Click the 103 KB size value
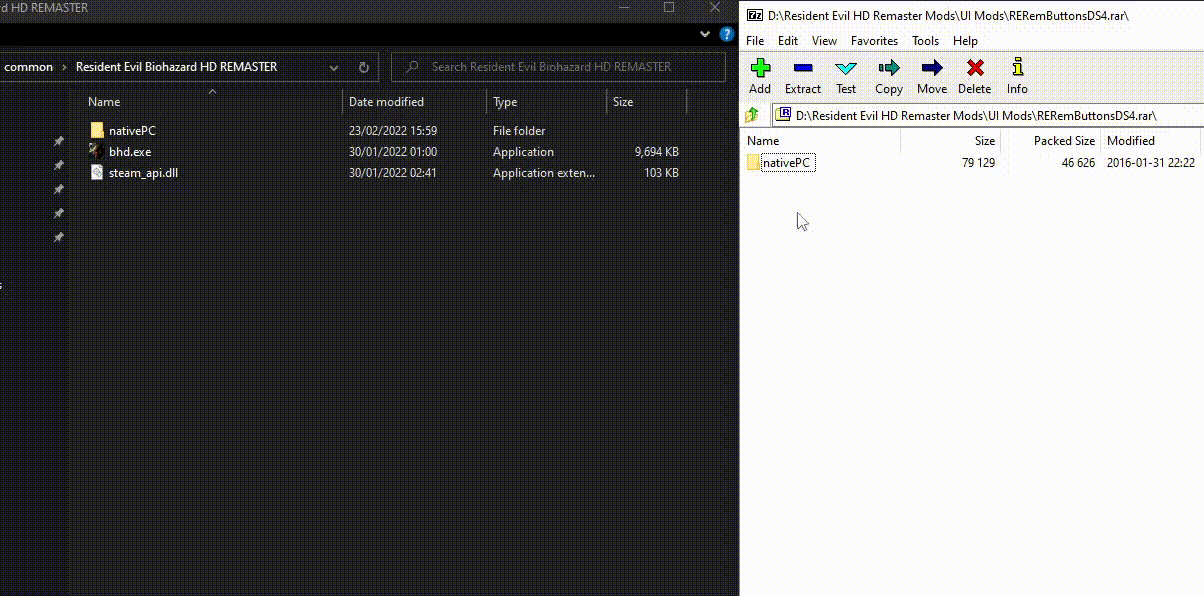The height and width of the screenshot is (596, 1204). click(662, 172)
